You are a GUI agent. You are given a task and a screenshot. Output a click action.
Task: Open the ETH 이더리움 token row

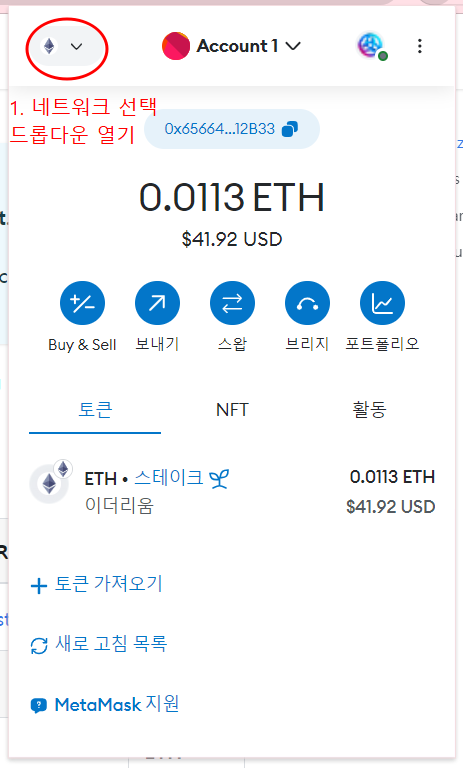click(232, 491)
